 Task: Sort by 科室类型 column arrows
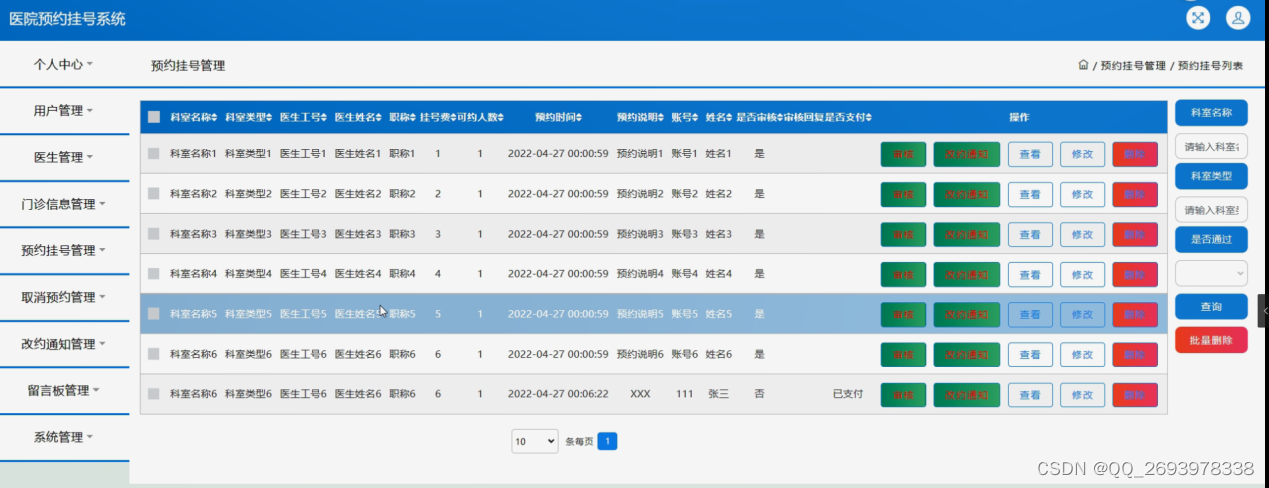[x=270, y=117]
